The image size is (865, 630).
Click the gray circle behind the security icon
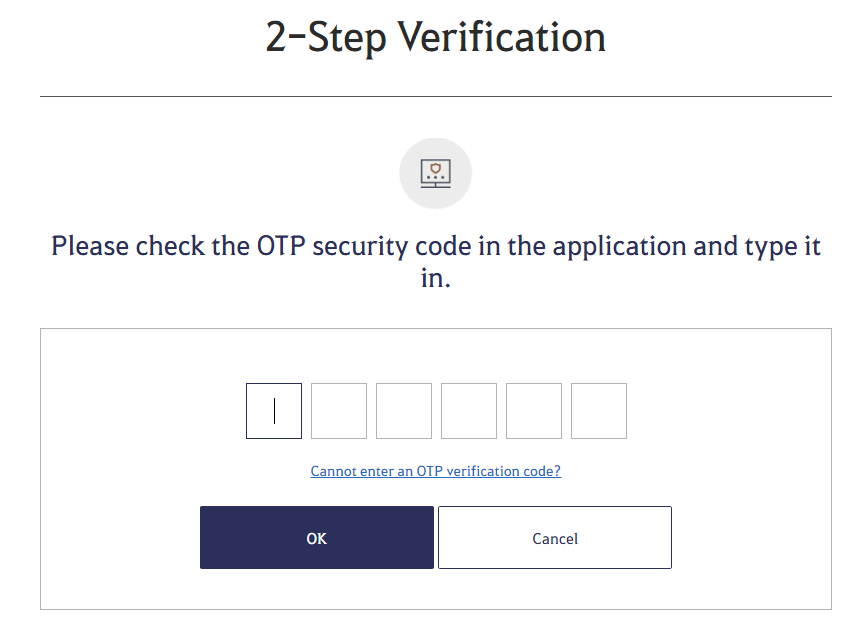435,173
